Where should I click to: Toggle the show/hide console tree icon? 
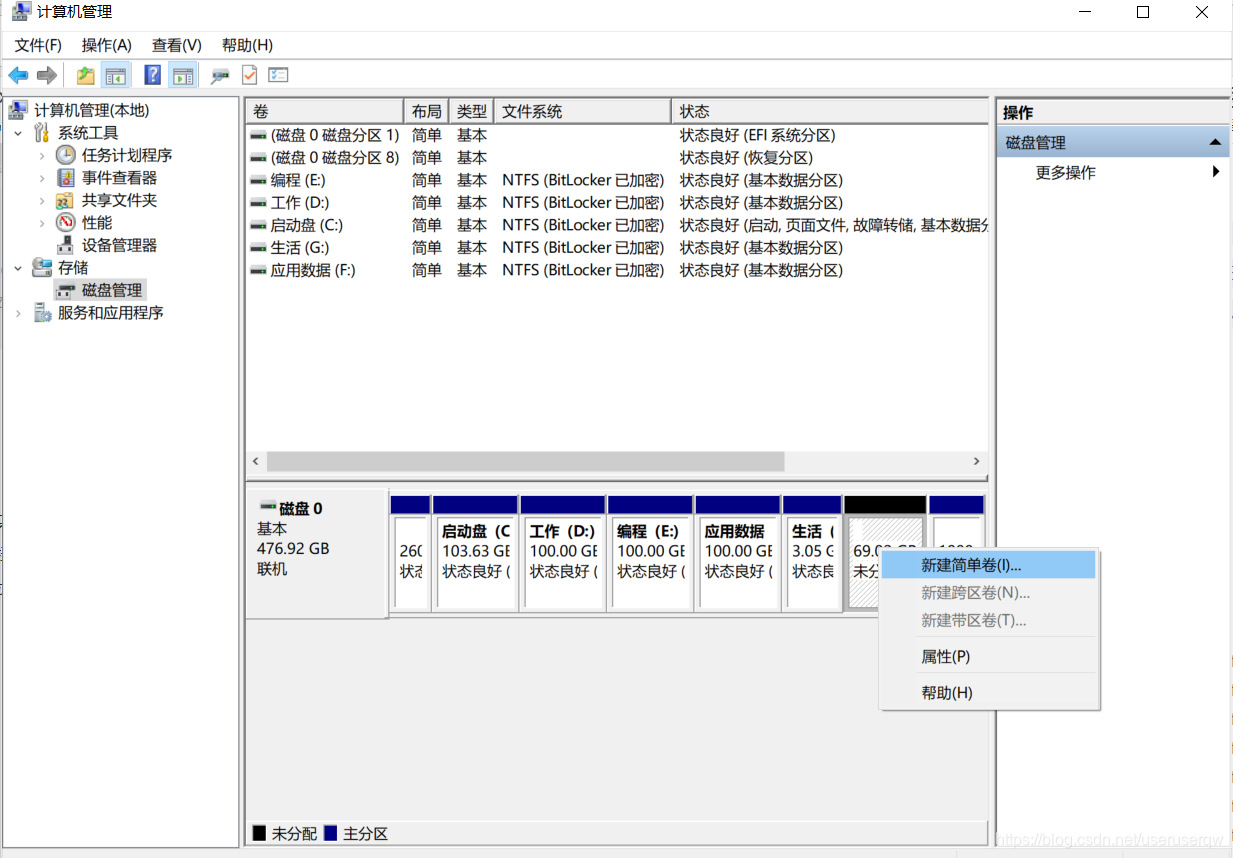click(x=116, y=75)
